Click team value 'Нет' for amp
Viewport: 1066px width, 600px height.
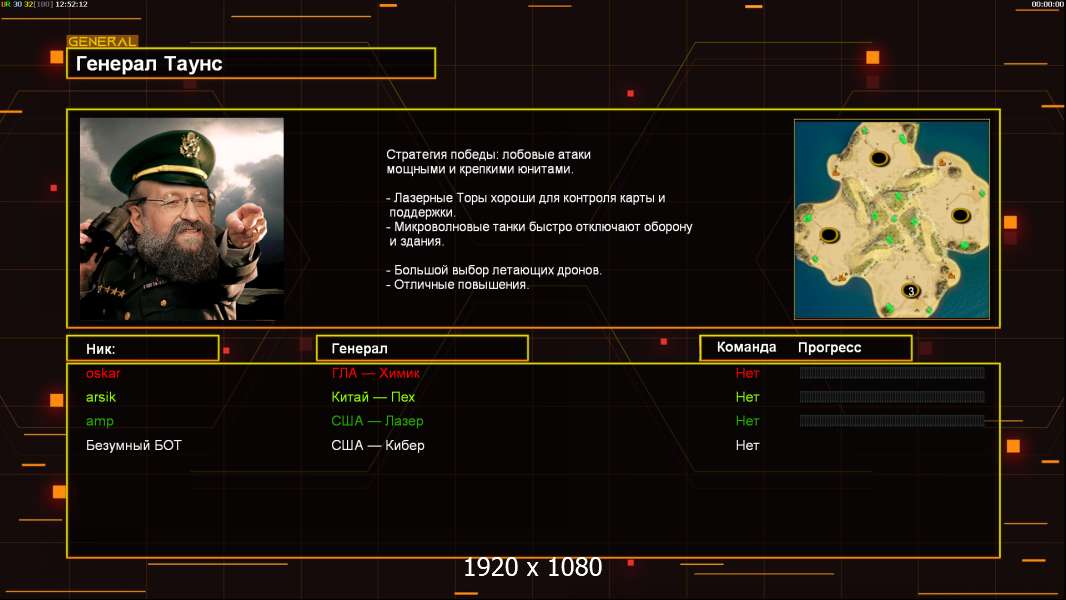tap(747, 421)
